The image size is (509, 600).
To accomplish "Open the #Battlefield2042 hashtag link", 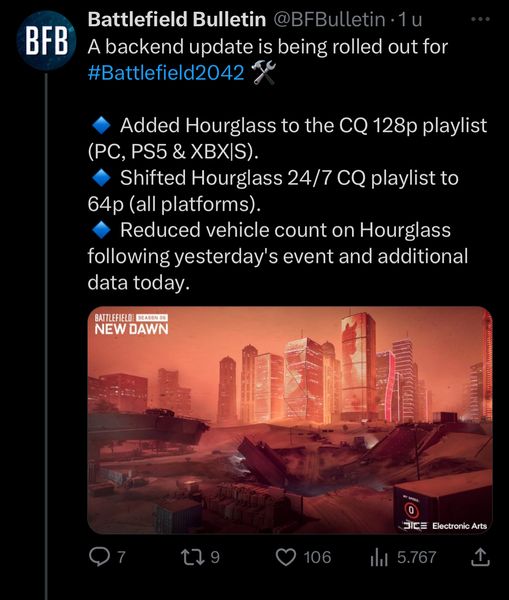I will (x=166, y=72).
